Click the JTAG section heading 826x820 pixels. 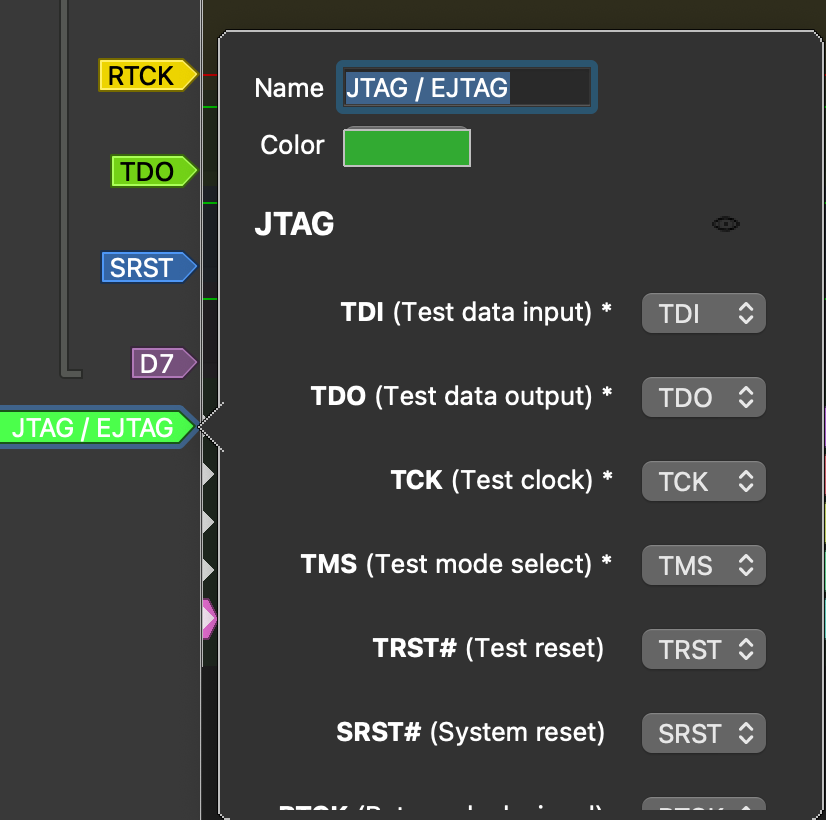294,224
